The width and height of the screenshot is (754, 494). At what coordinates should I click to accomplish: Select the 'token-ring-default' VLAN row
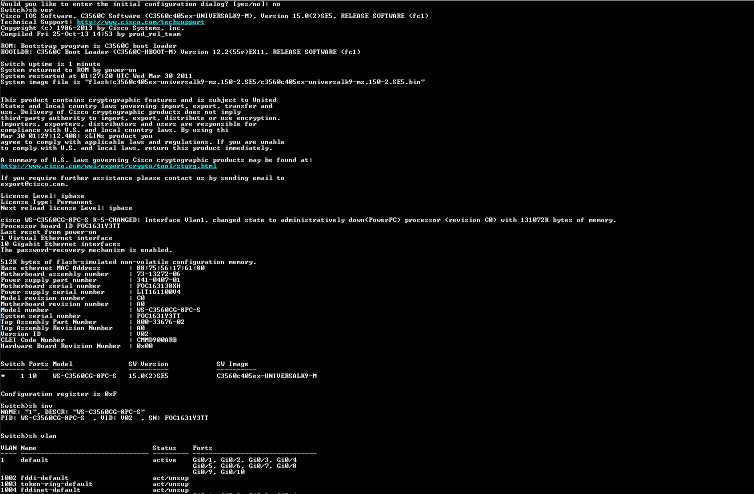click(95, 484)
